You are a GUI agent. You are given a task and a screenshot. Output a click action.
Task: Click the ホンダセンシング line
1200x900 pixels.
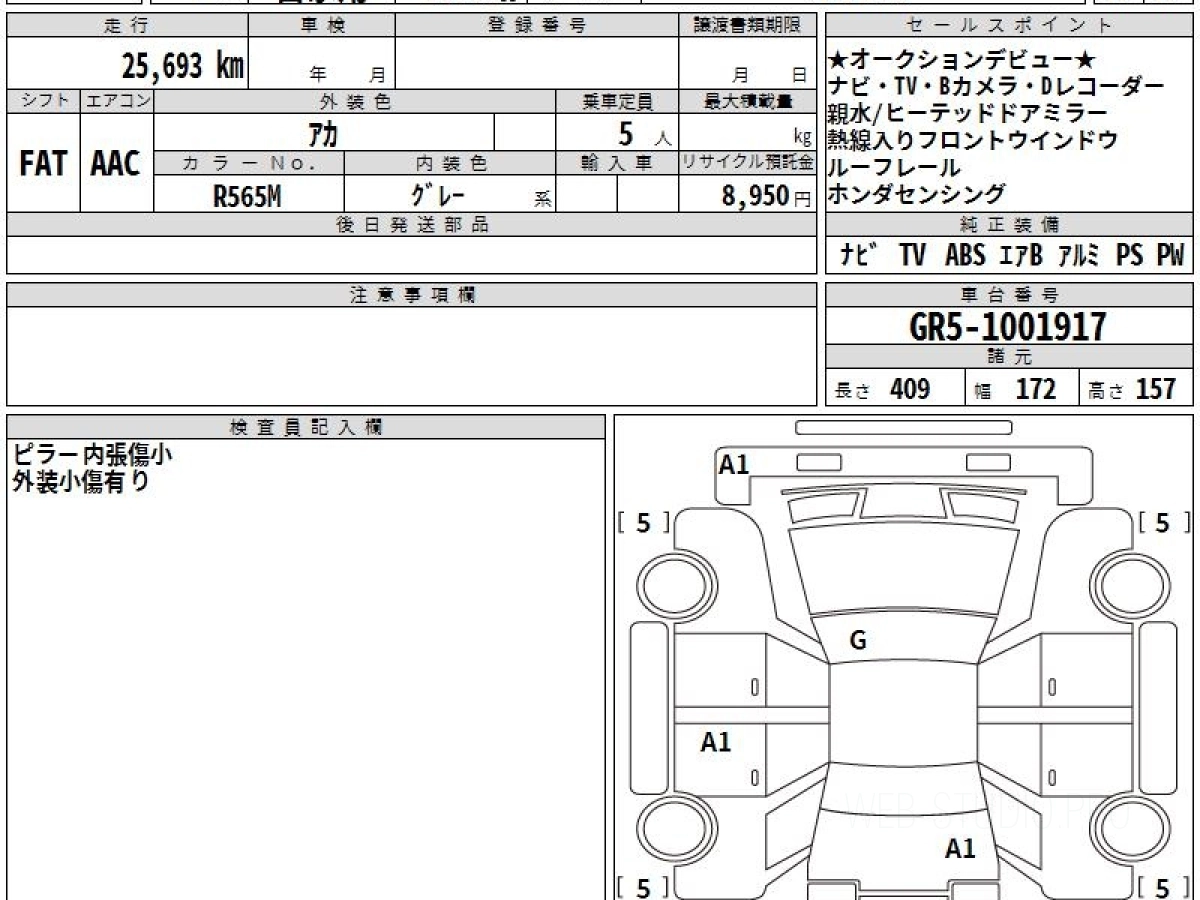(917, 194)
